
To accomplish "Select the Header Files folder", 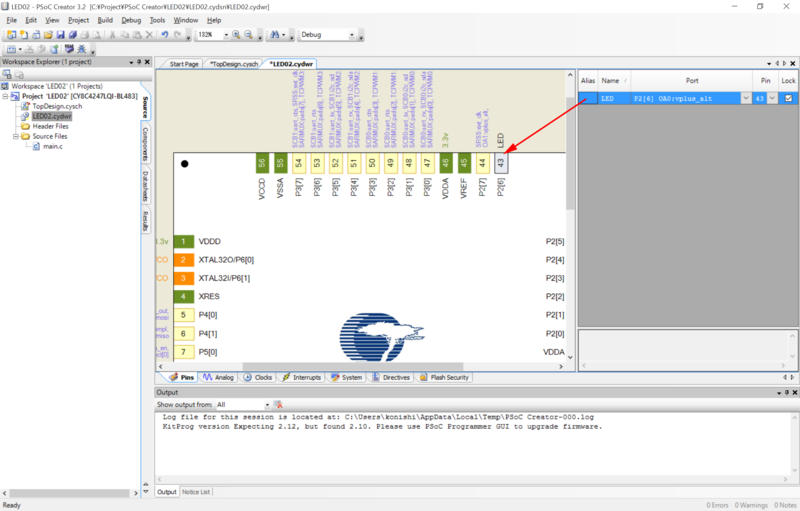I will (50, 126).
